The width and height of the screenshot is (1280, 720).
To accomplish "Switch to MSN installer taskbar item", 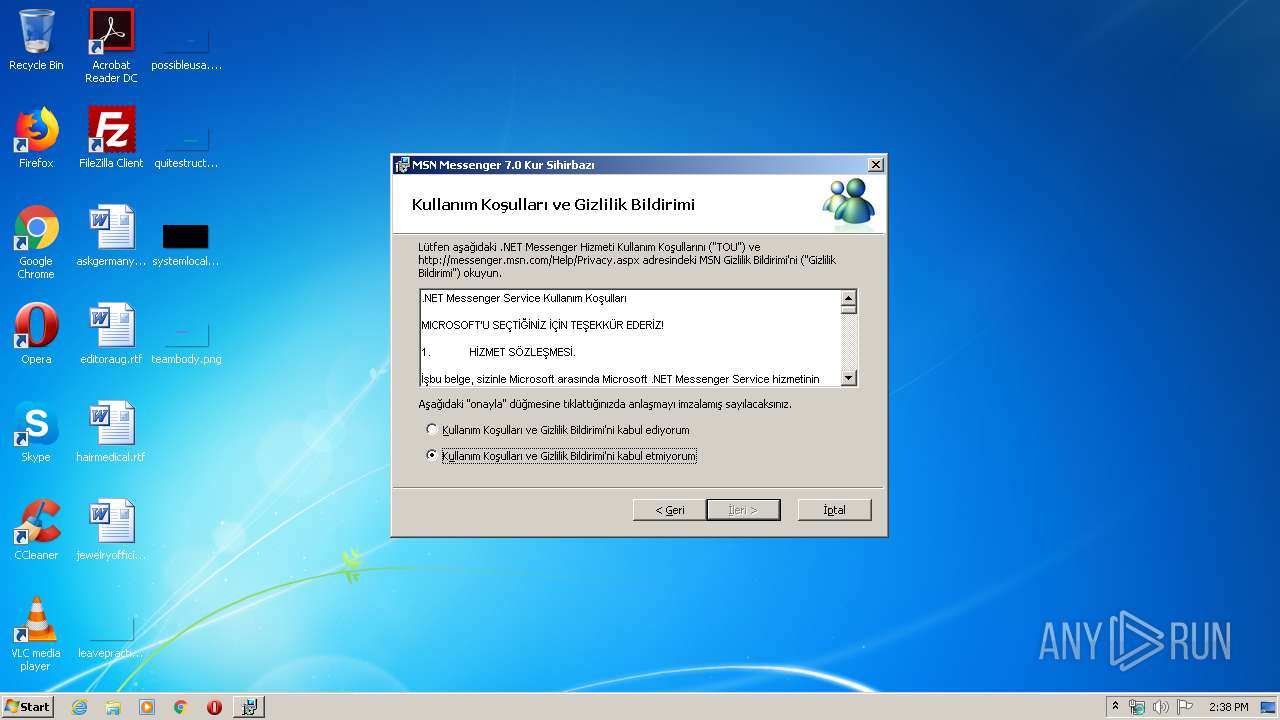I will pos(249,707).
